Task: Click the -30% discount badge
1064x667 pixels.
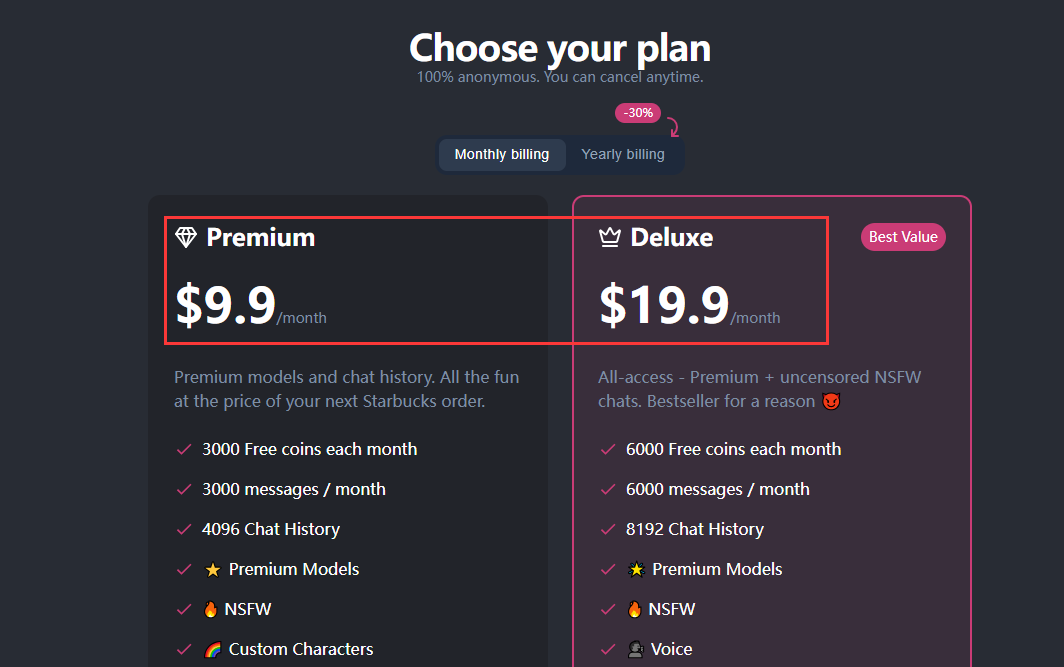Action: [638, 113]
